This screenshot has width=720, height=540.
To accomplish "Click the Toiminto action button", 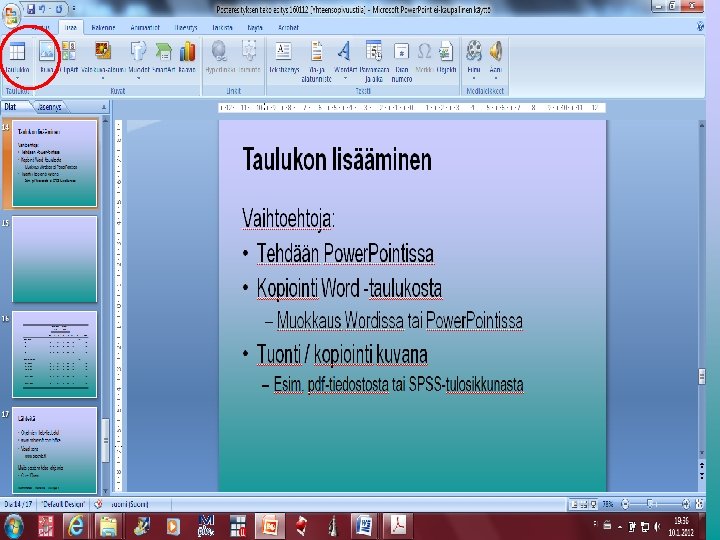I will point(249,57).
